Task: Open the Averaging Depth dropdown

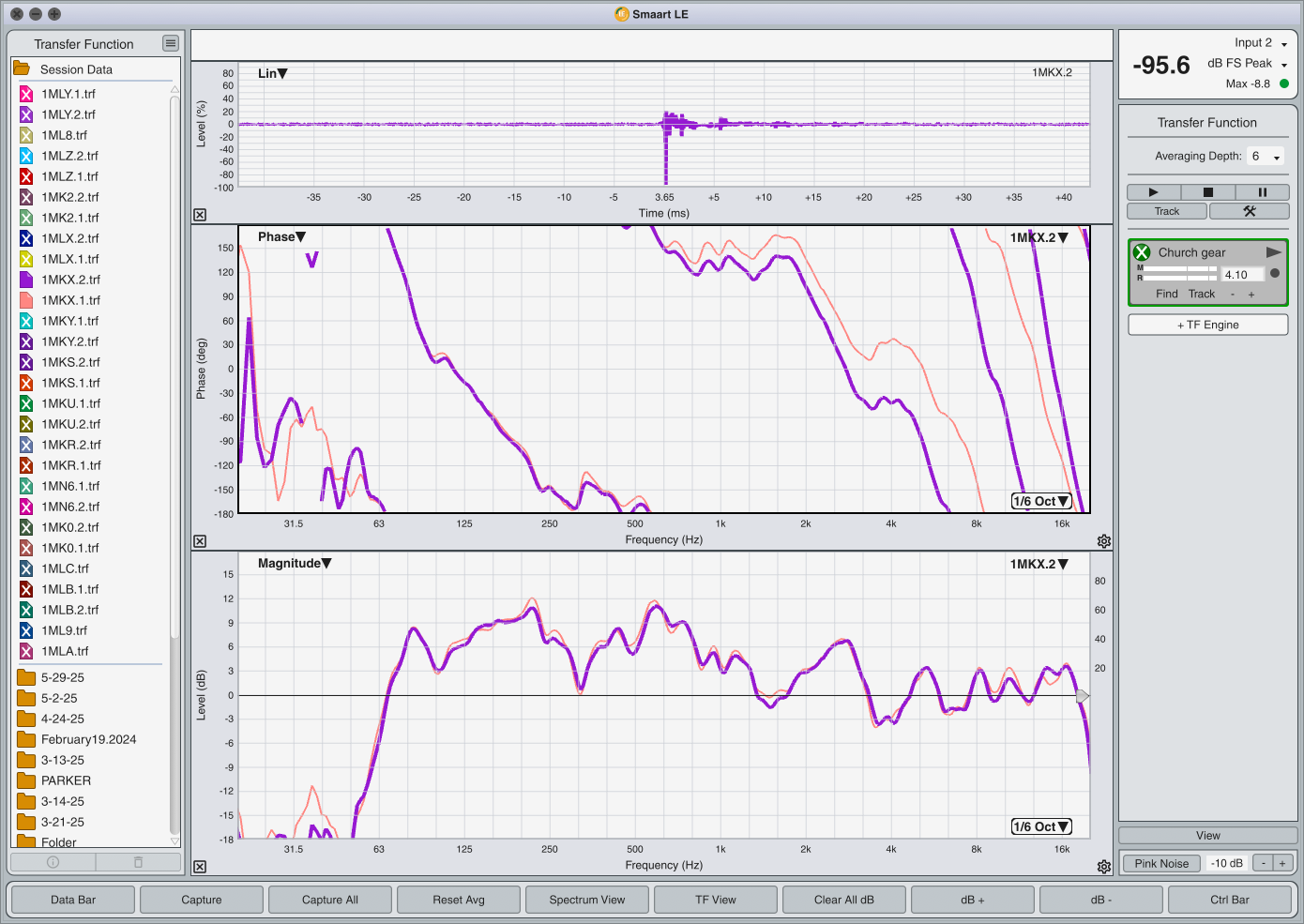Action: point(1266,157)
